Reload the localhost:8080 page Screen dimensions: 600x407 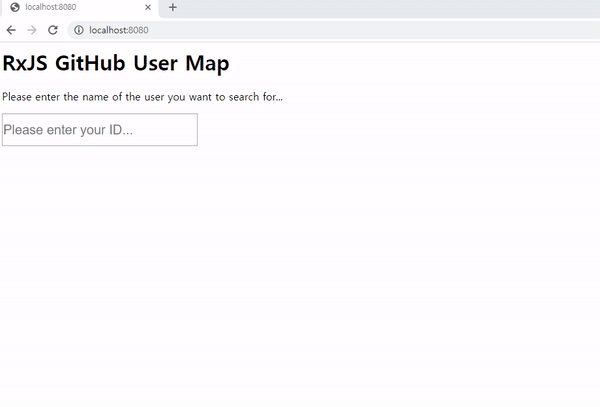[53, 30]
